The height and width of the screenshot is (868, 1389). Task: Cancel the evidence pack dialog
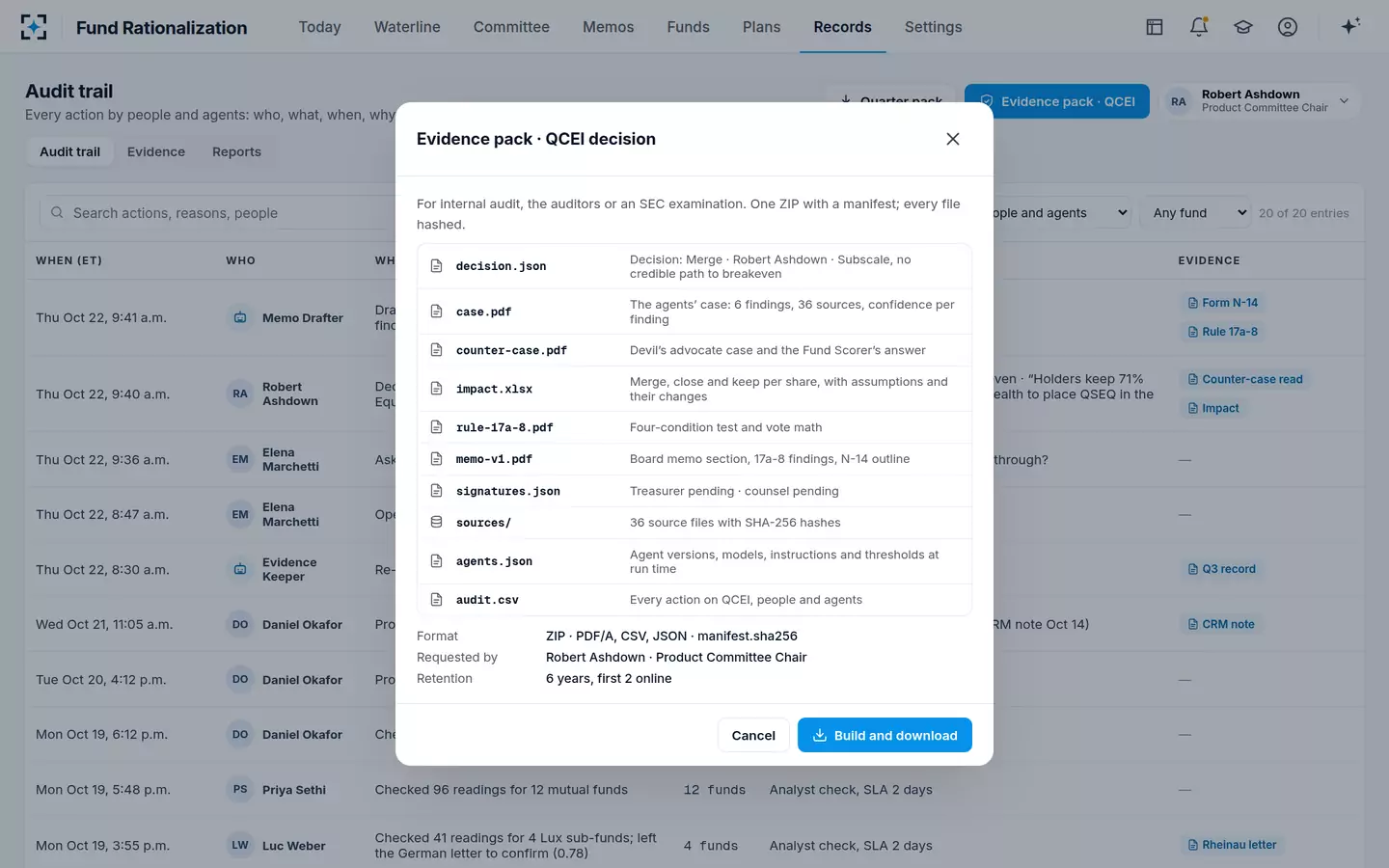tap(753, 735)
